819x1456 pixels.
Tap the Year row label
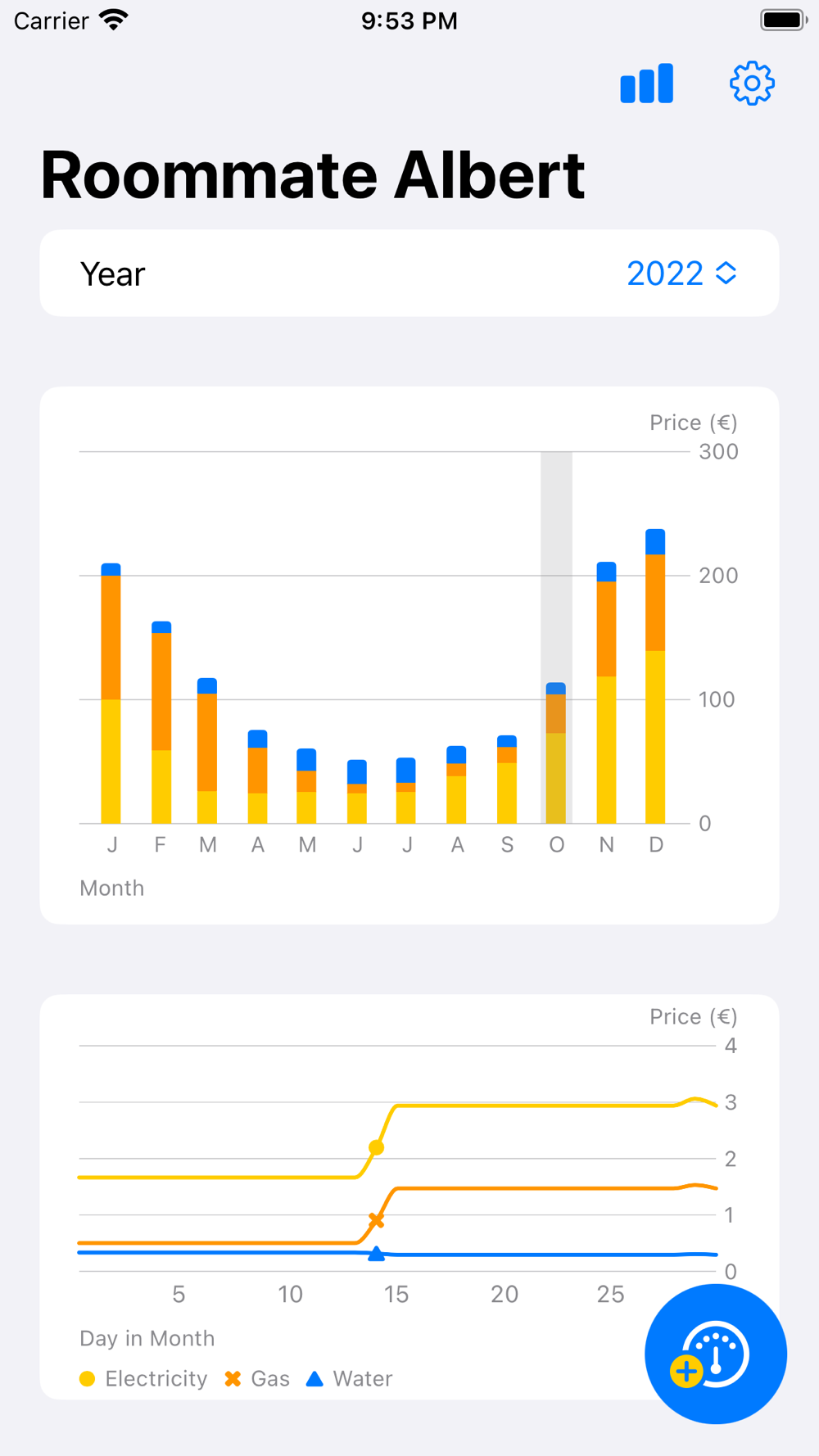tap(113, 274)
